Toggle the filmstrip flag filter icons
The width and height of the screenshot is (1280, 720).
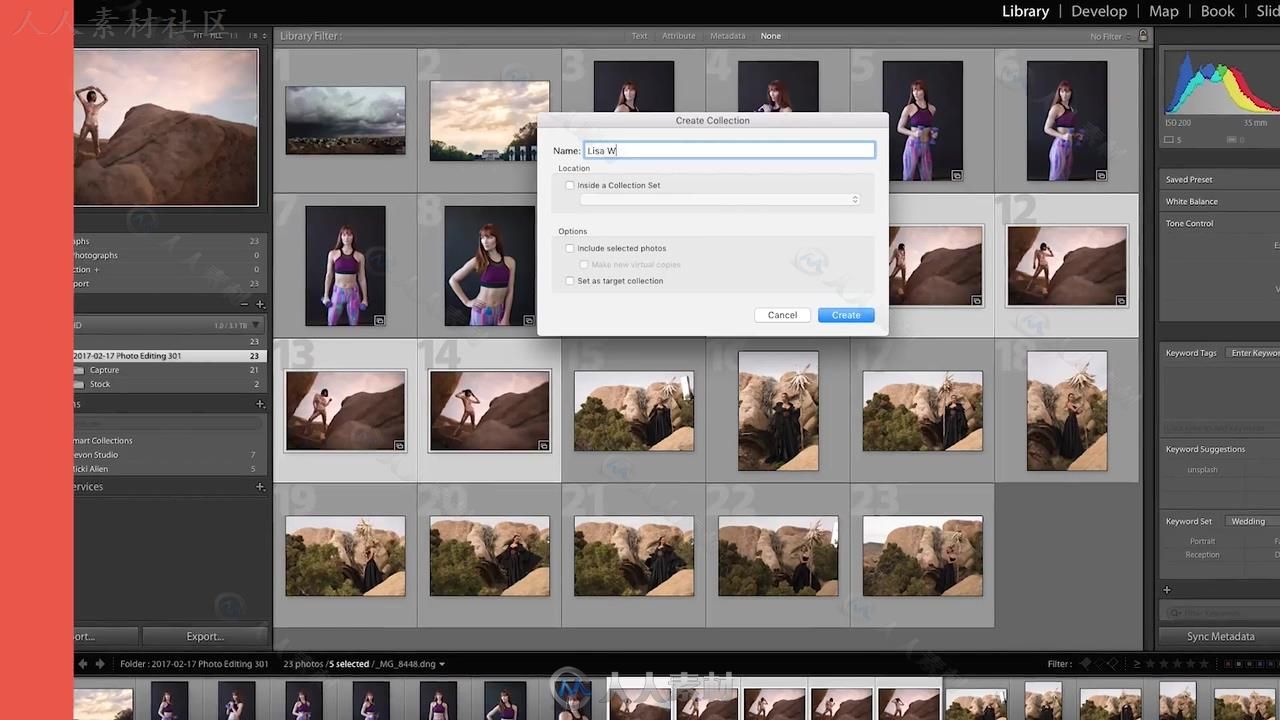coord(1098,664)
